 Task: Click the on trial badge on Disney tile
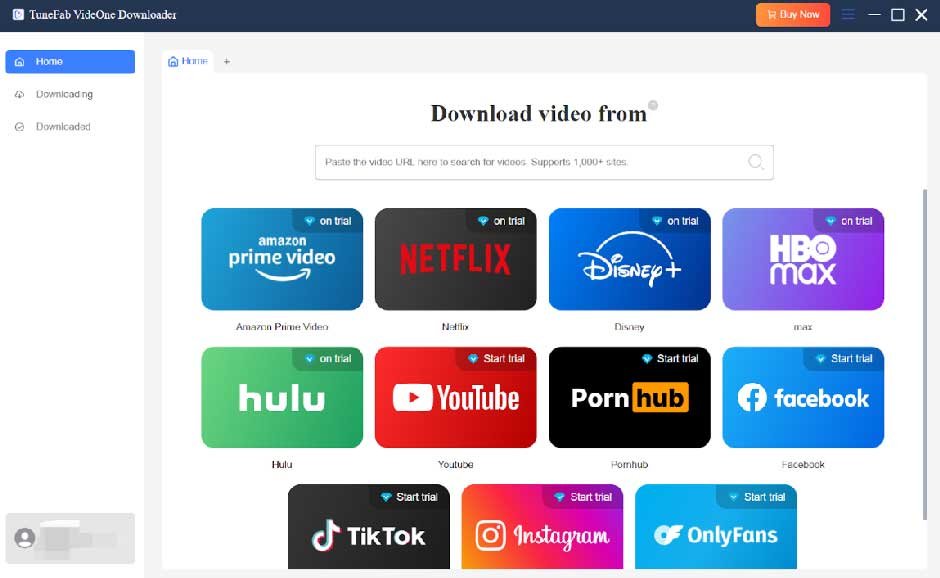(676, 221)
